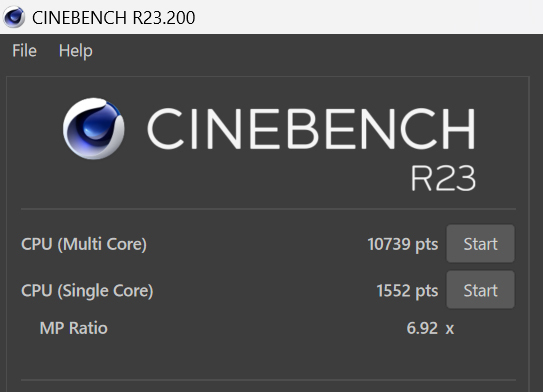Viewport: 543px width, 392px height.
Task: Select the CPU (Multi Core) label
Action: 84,244
